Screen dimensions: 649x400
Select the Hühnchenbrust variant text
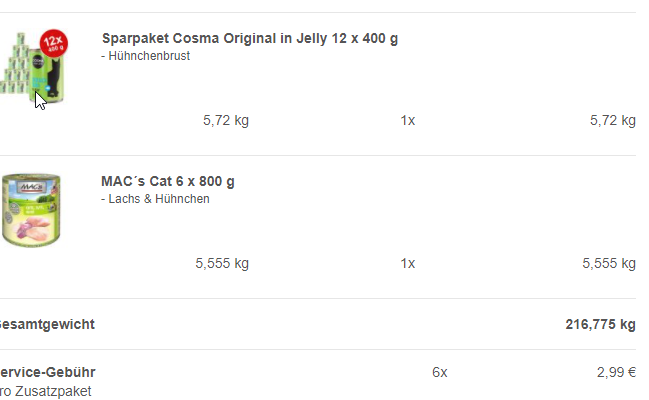(x=149, y=56)
